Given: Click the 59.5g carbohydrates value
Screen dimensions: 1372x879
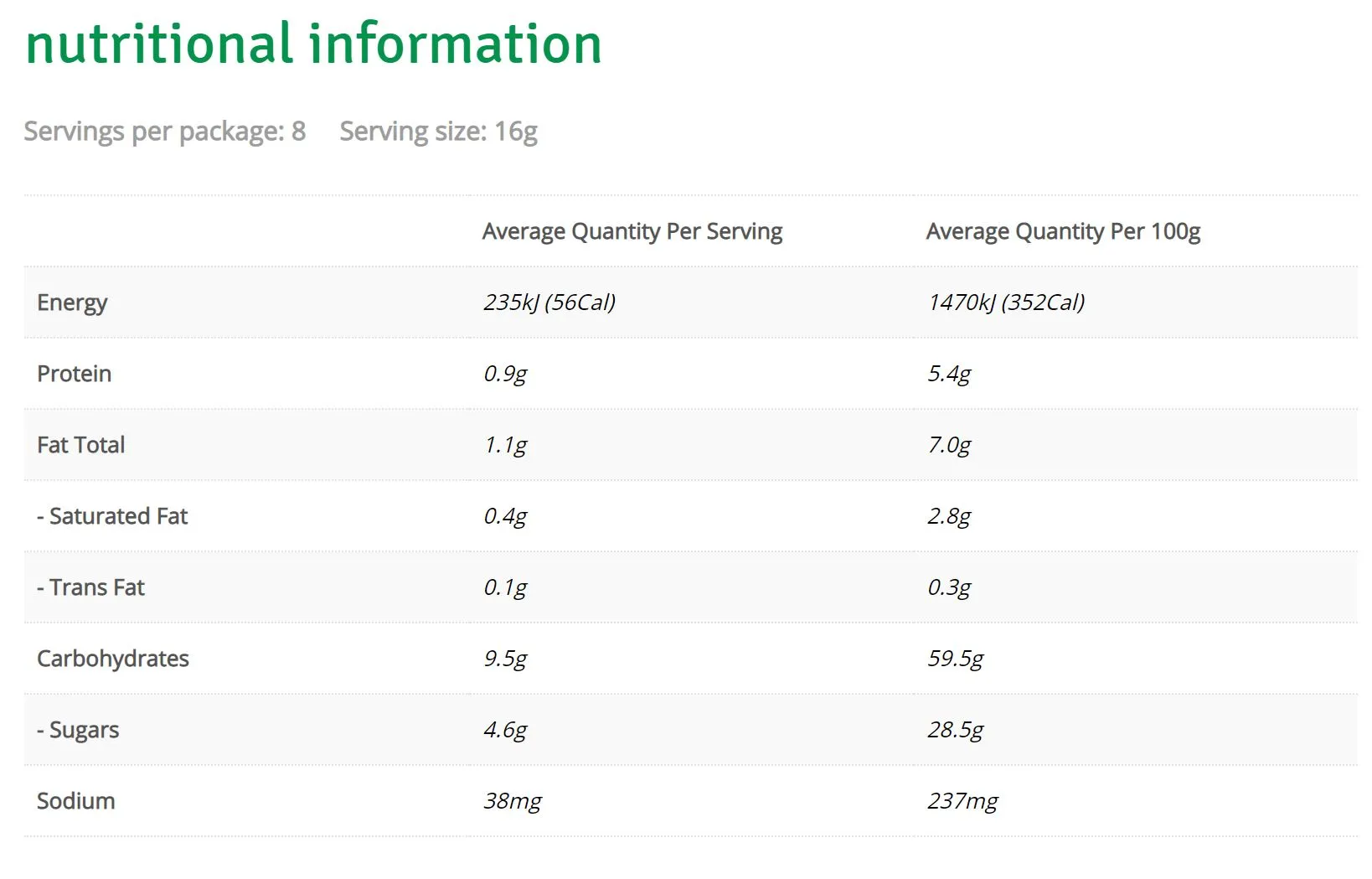Looking at the screenshot, I should click(x=956, y=659).
